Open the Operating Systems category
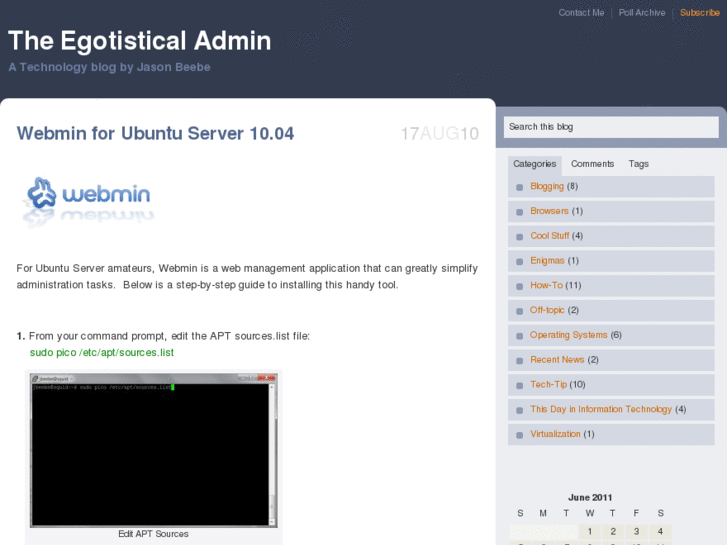The image size is (727, 545). point(568,335)
